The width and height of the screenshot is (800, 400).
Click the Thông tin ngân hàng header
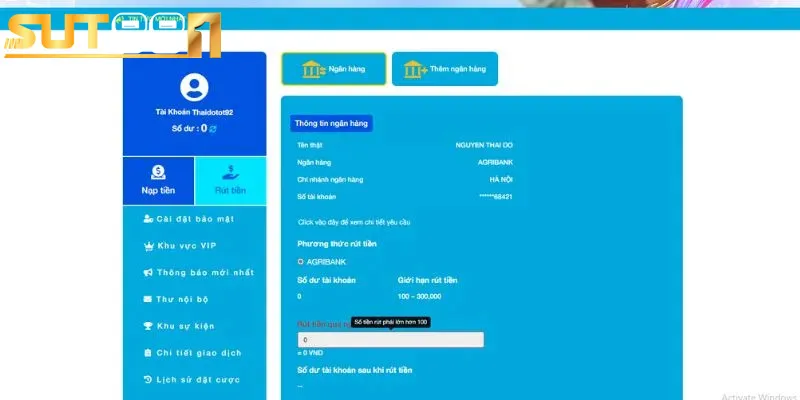pos(331,123)
